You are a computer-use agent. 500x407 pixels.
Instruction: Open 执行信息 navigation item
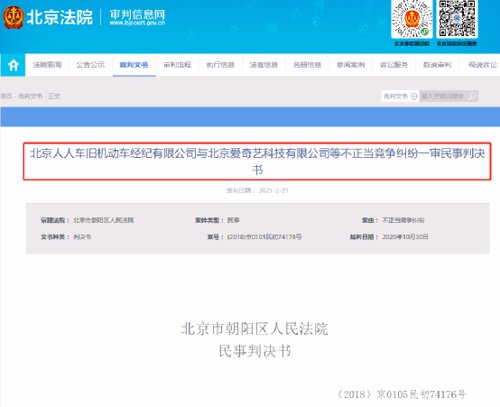pyautogui.click(x=220, y=65)
